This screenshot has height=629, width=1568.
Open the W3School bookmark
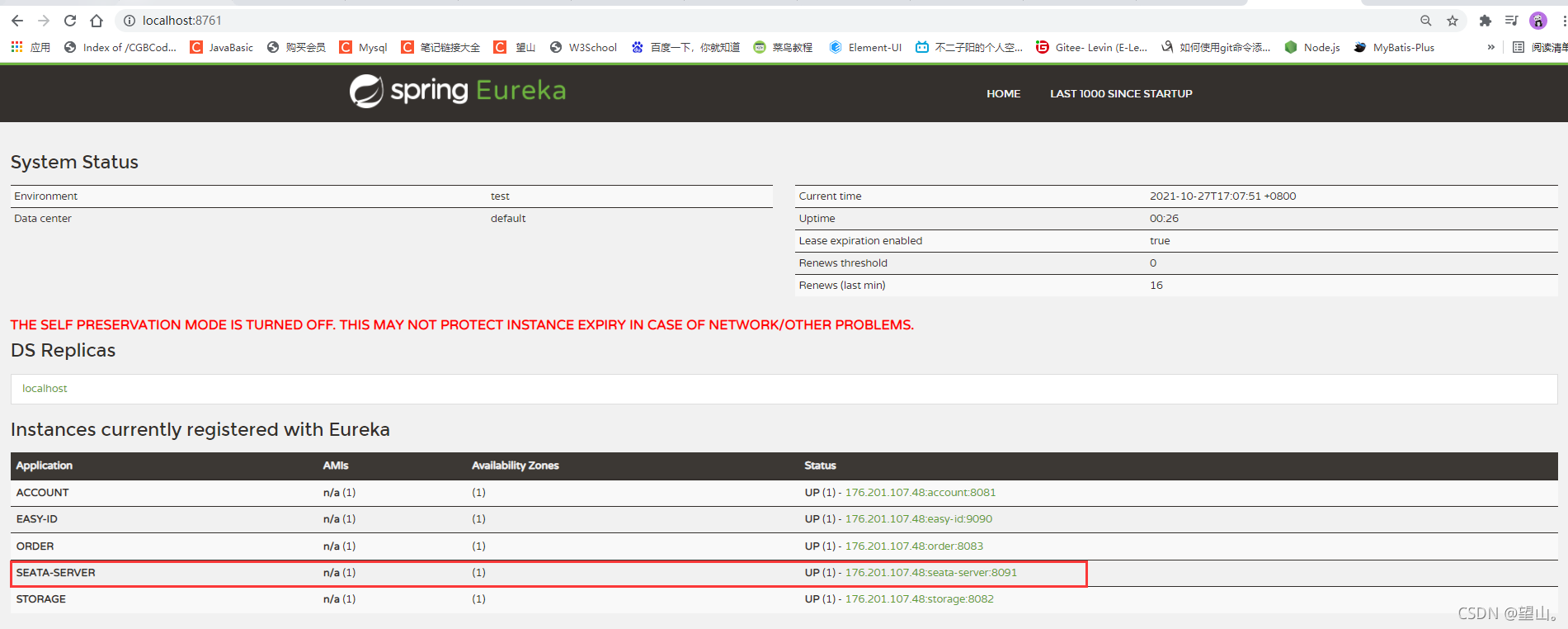(x=583, y=47)
